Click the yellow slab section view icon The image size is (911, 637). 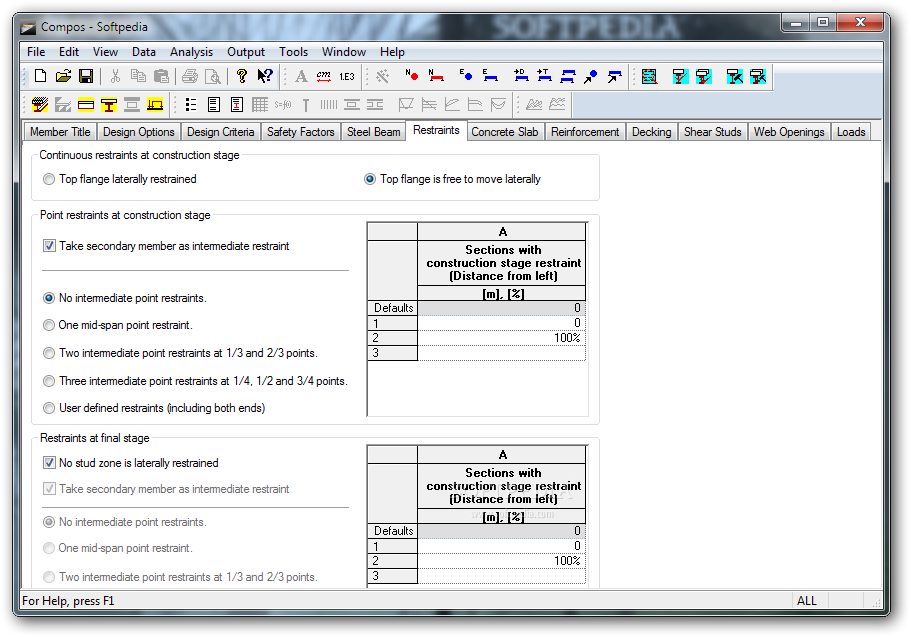86,105
